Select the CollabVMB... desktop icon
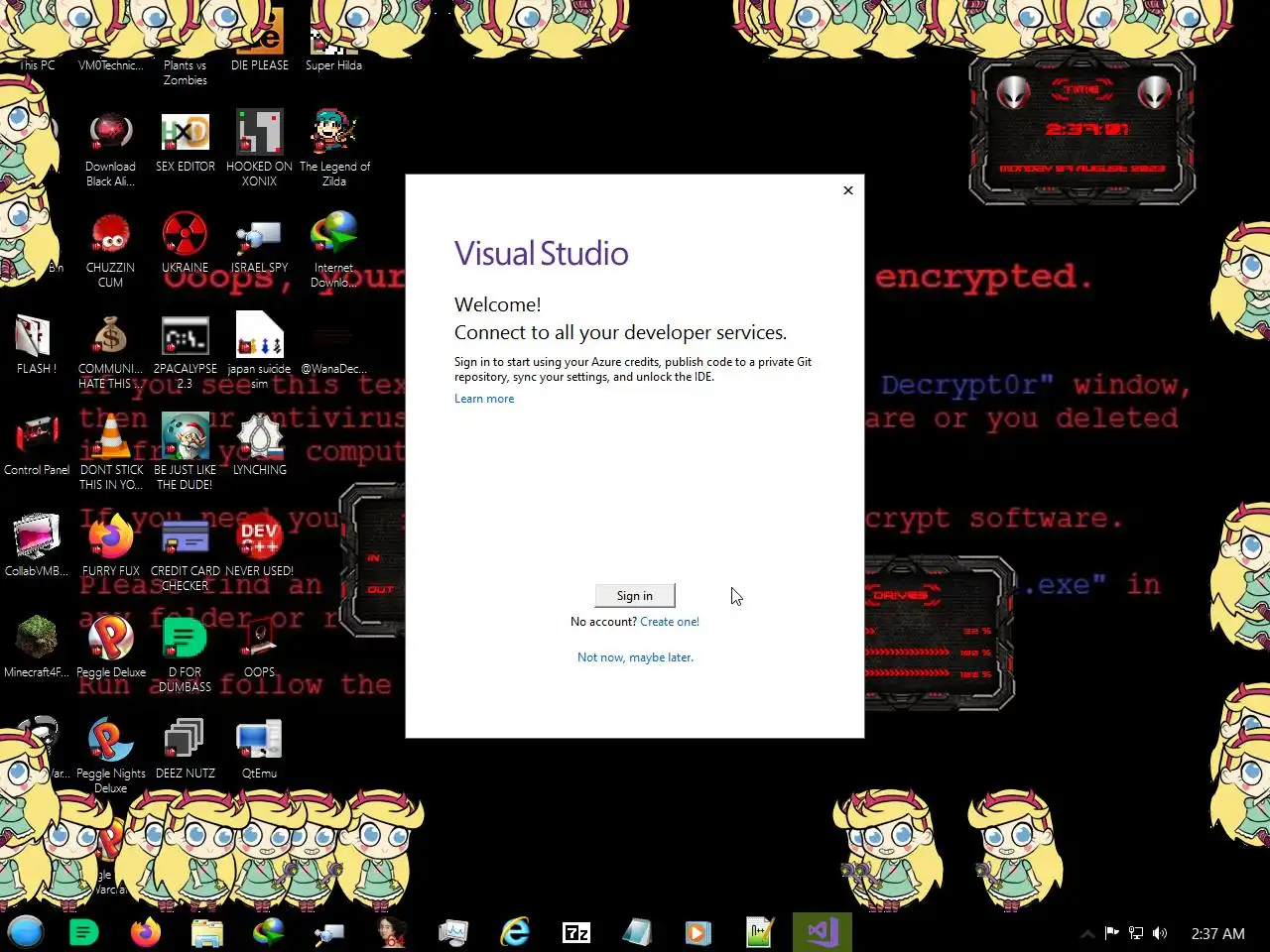 click(x=37, y=546)
